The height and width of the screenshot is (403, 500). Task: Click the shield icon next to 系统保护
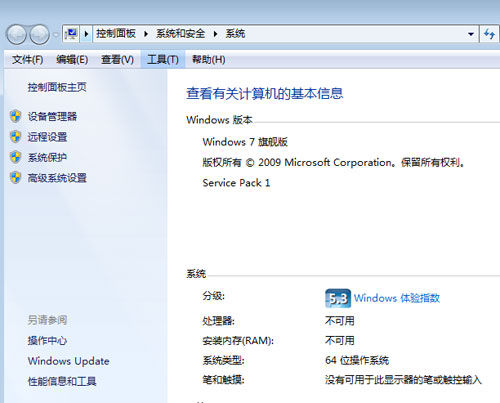pos(15,157)
